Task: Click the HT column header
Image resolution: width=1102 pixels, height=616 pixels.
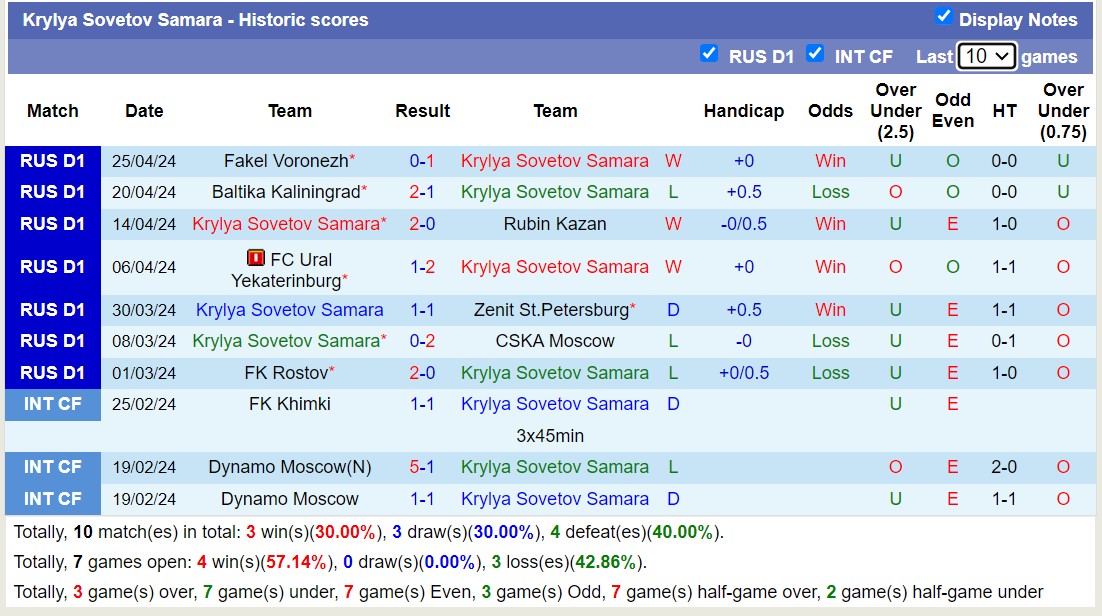Action: pyautogui.click(x=1004, y=111)
